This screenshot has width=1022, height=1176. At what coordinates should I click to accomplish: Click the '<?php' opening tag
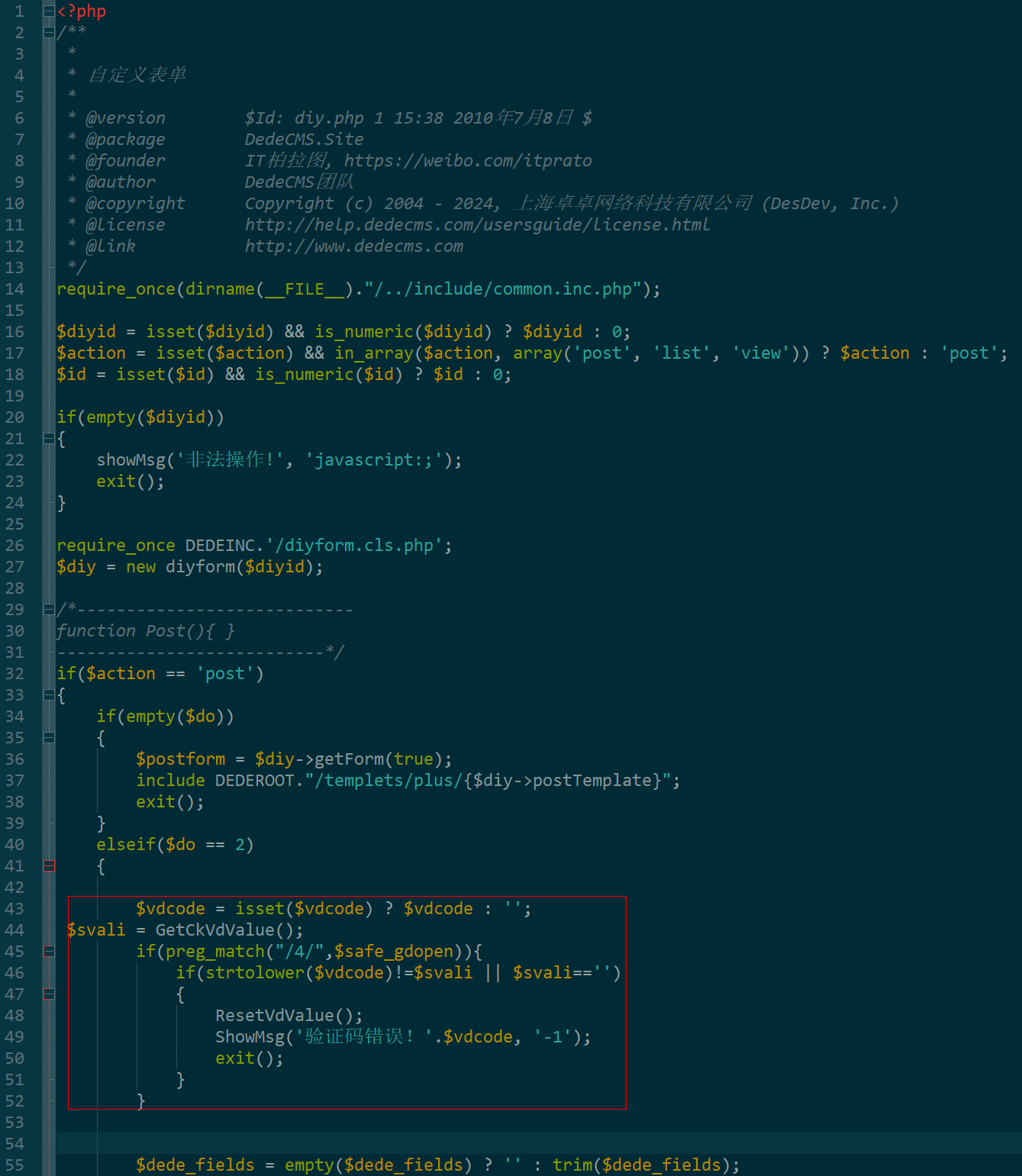click(82, 11)
